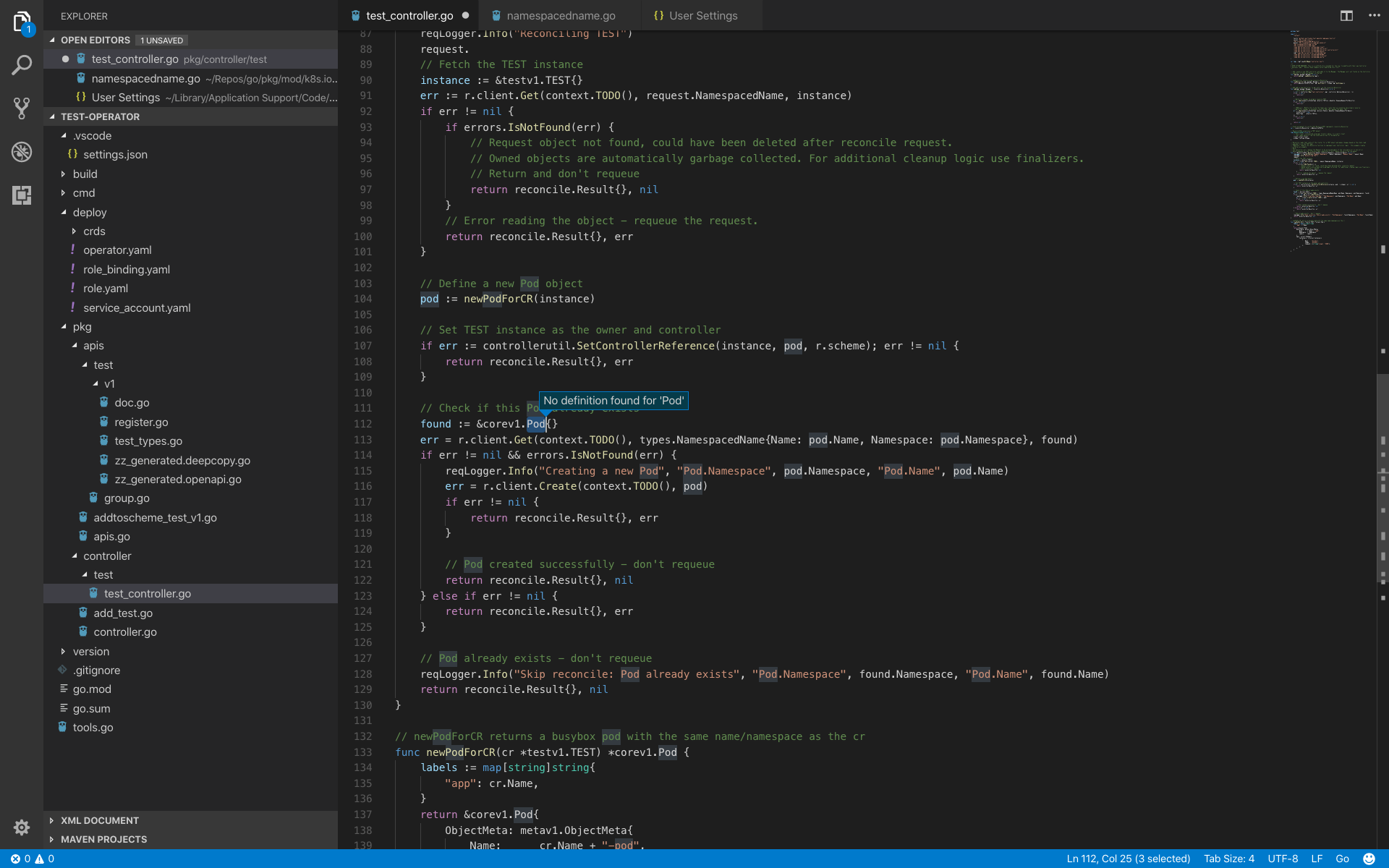Viewport: 1389px width, 868px height.
Task: Open test_types.go in the file tree
Action: [x=148, y=441]
